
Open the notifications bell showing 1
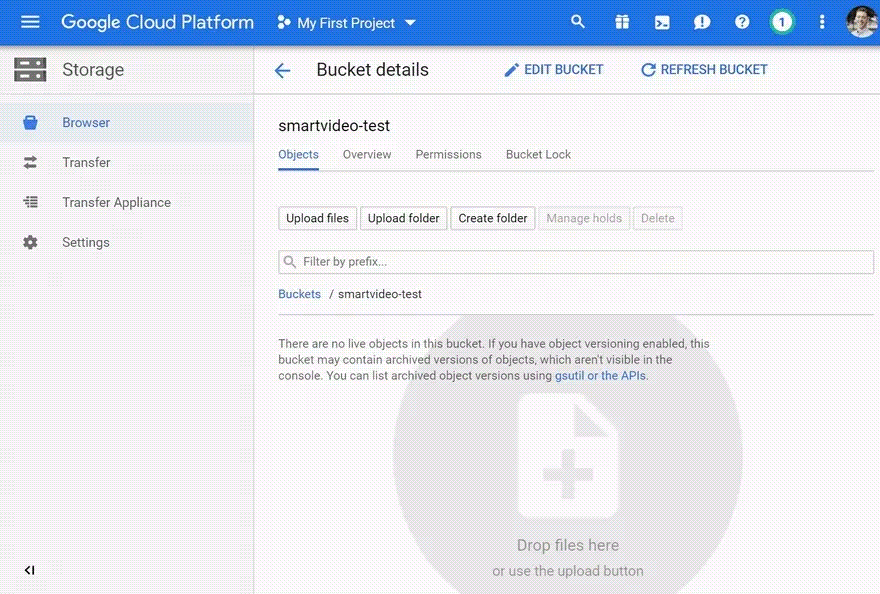coord(782,21)
